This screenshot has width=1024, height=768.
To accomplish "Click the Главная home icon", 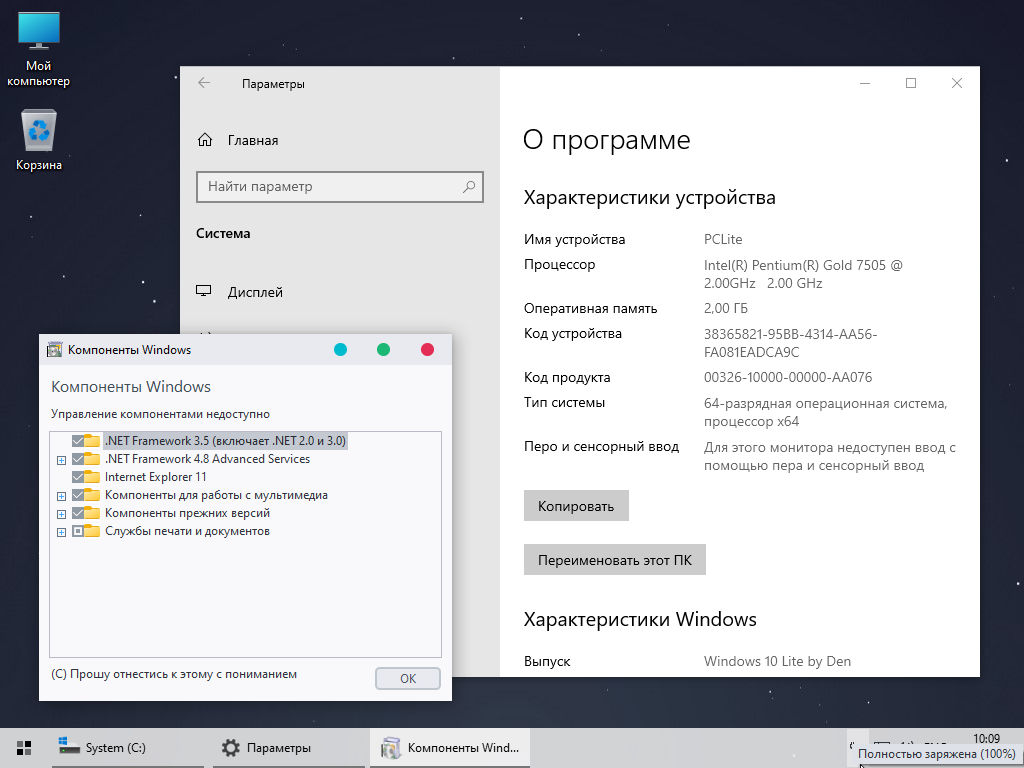I will 204,140.
